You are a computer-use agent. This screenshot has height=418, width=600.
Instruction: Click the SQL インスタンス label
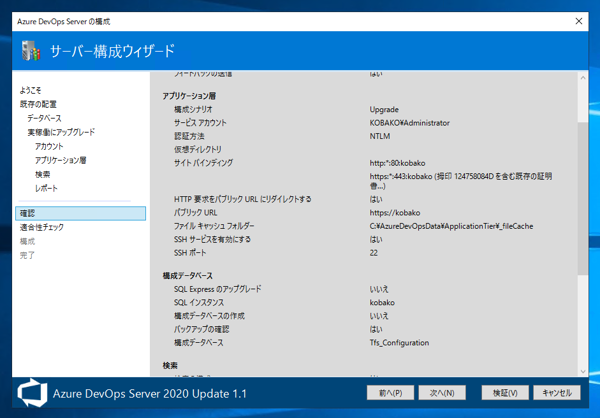[x=199, y=302]
